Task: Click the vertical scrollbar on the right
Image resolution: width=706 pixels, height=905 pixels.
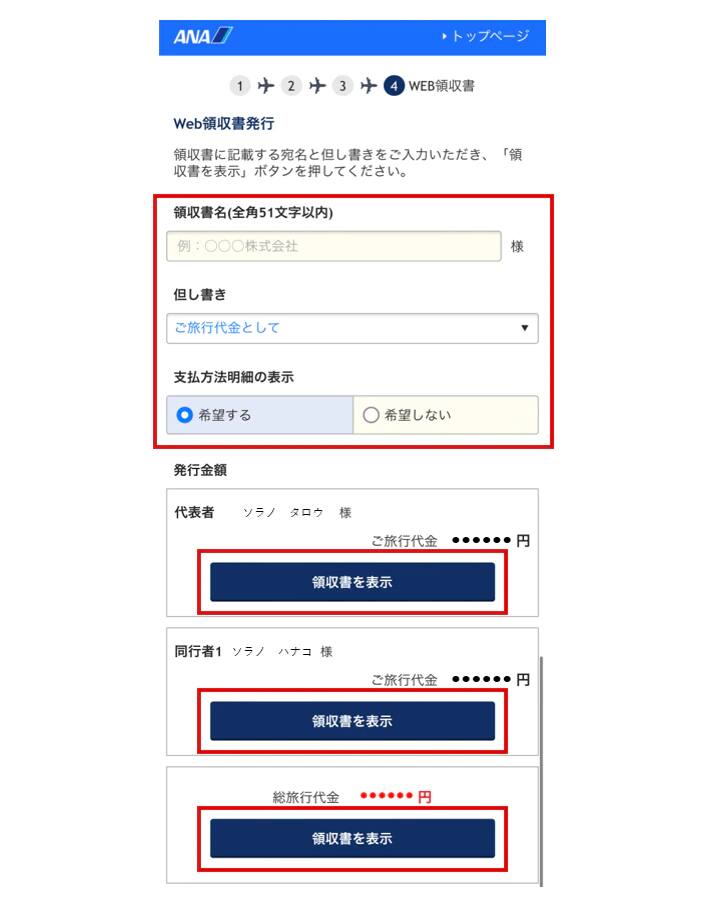Action: pyautogui.click(x=540, y=770)
